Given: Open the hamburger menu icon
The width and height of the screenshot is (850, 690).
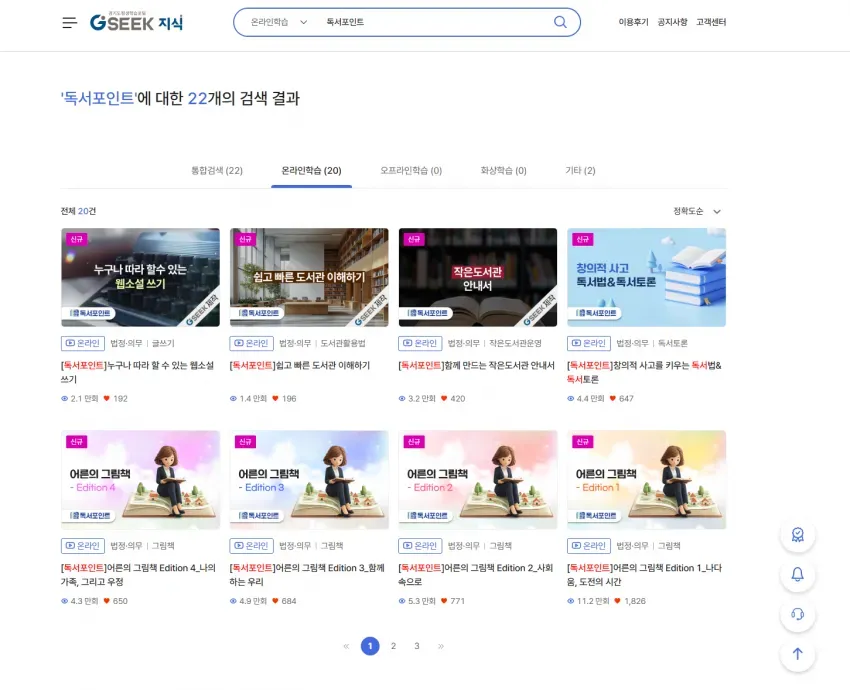Looking at the screenshot, I should pyautogui.click(x=69, y=23).
